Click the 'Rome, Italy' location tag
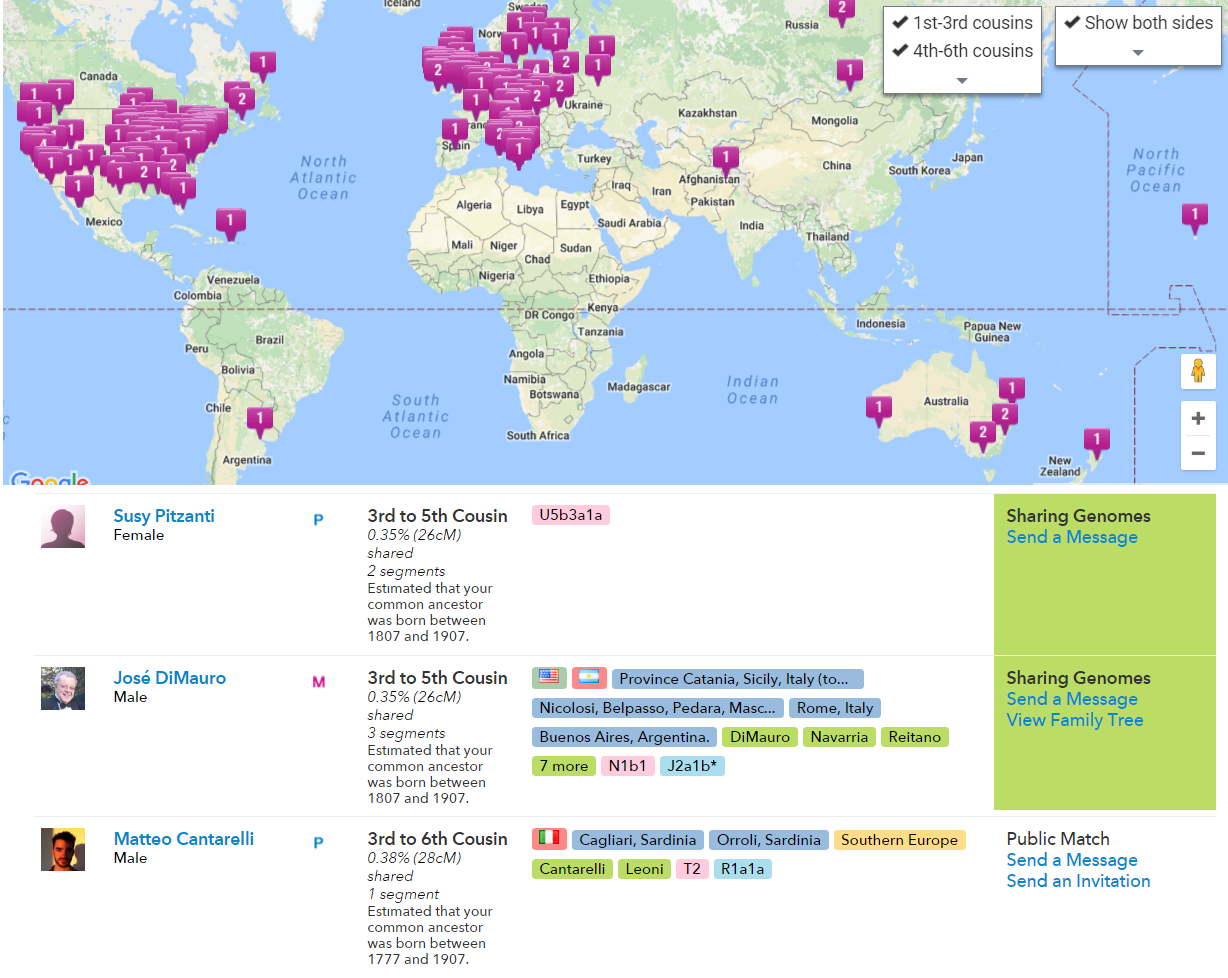The height and width of the screenshot is (978, 1228). coord(835,708)
